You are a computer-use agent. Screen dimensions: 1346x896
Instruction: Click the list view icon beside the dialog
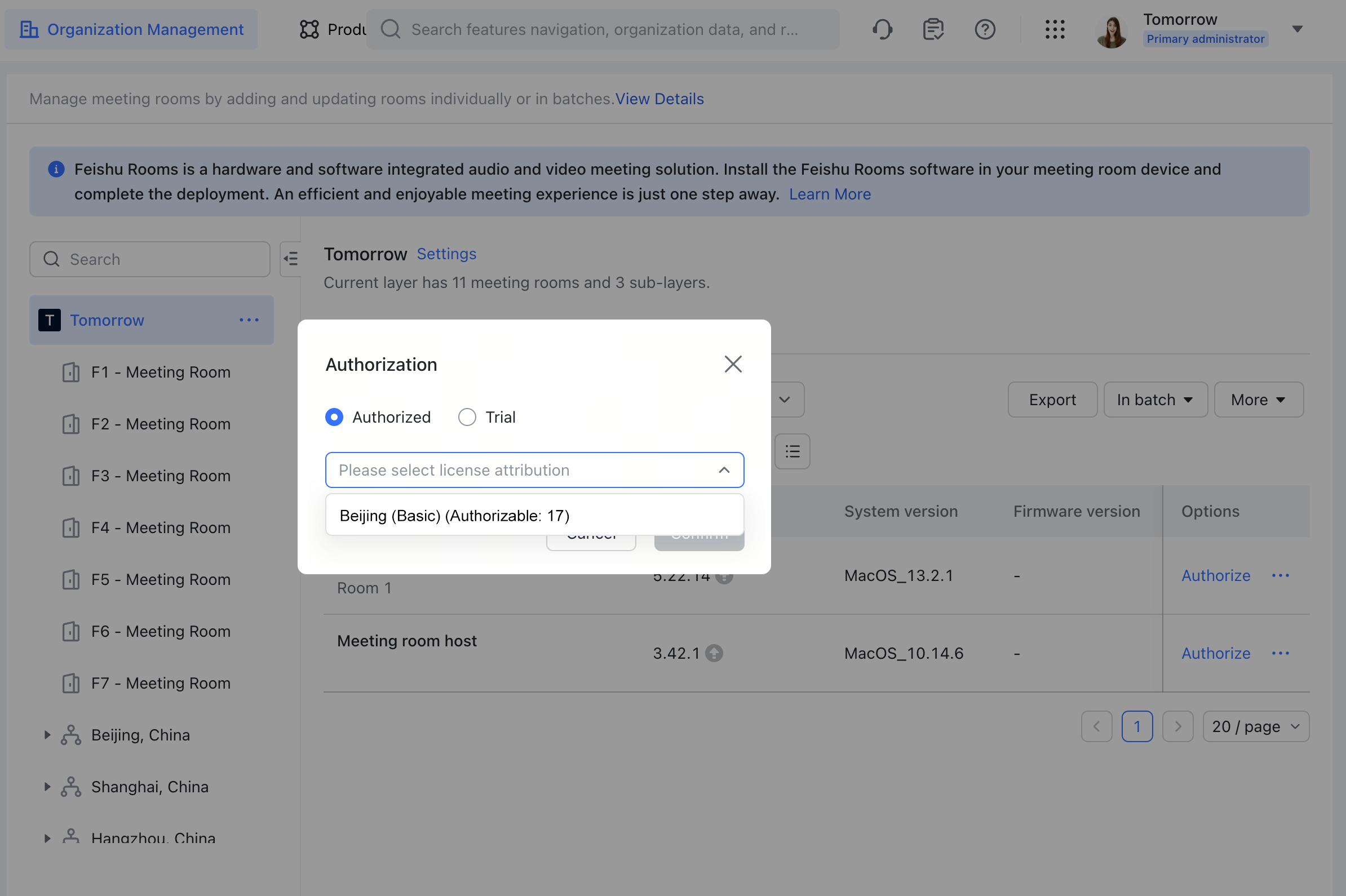pyautogui.click(x=791, y=451)
